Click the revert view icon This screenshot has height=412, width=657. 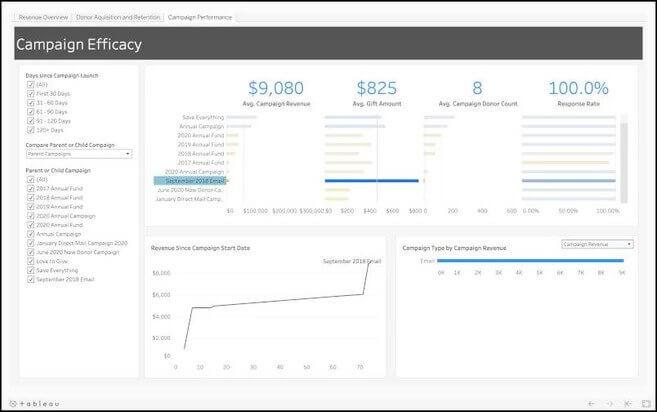click(627, 403)
